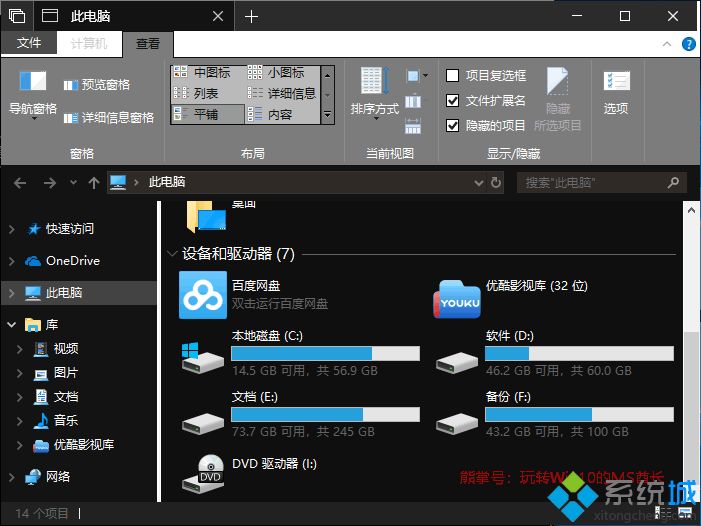Refresh the current location
The height and width of the screenshot is (526, 701).
click(x=496, y=182)
